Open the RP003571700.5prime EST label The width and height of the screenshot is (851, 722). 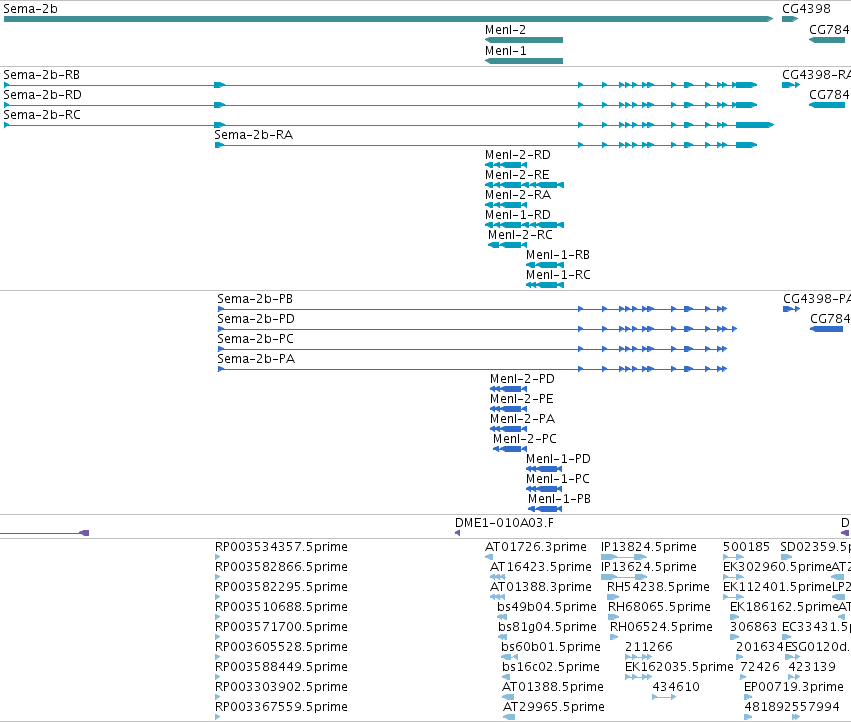(x=281, y=627)
